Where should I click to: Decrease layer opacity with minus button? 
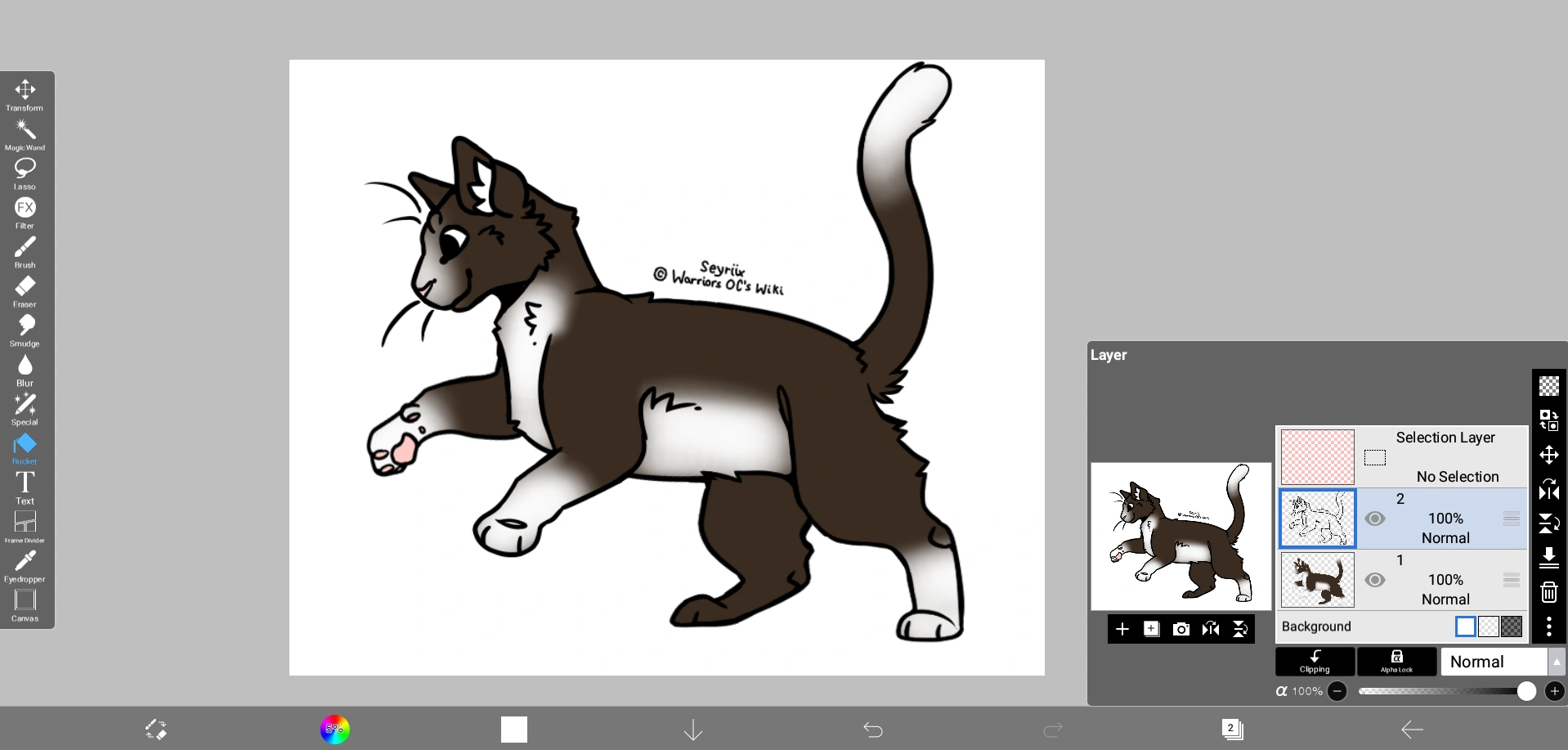click(1337, 691)
